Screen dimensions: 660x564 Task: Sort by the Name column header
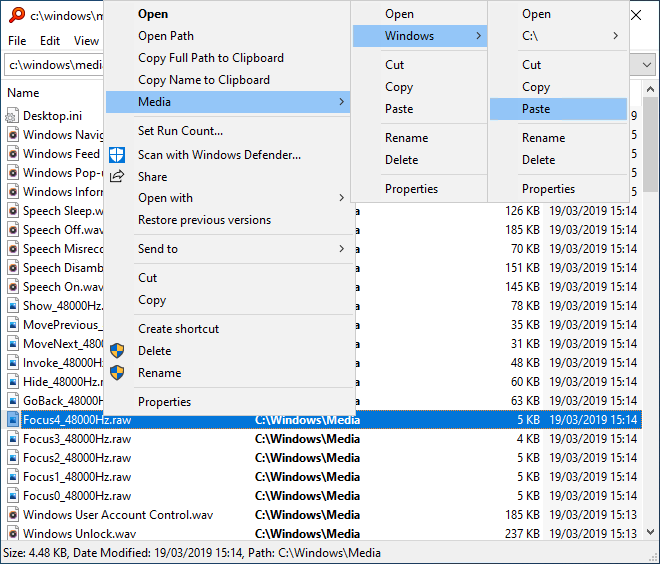click(23, 93)
